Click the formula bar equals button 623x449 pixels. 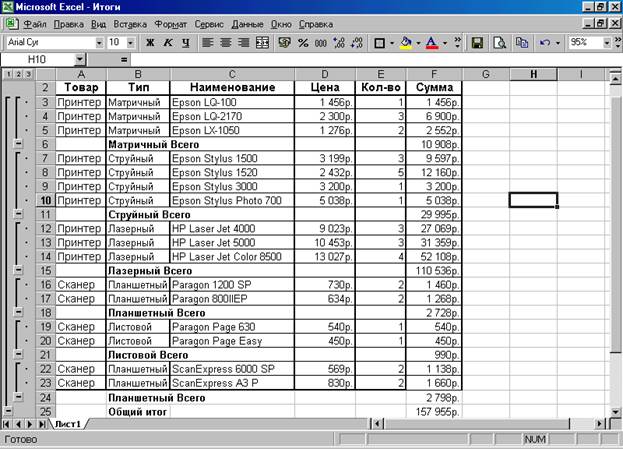click(124, 60)
